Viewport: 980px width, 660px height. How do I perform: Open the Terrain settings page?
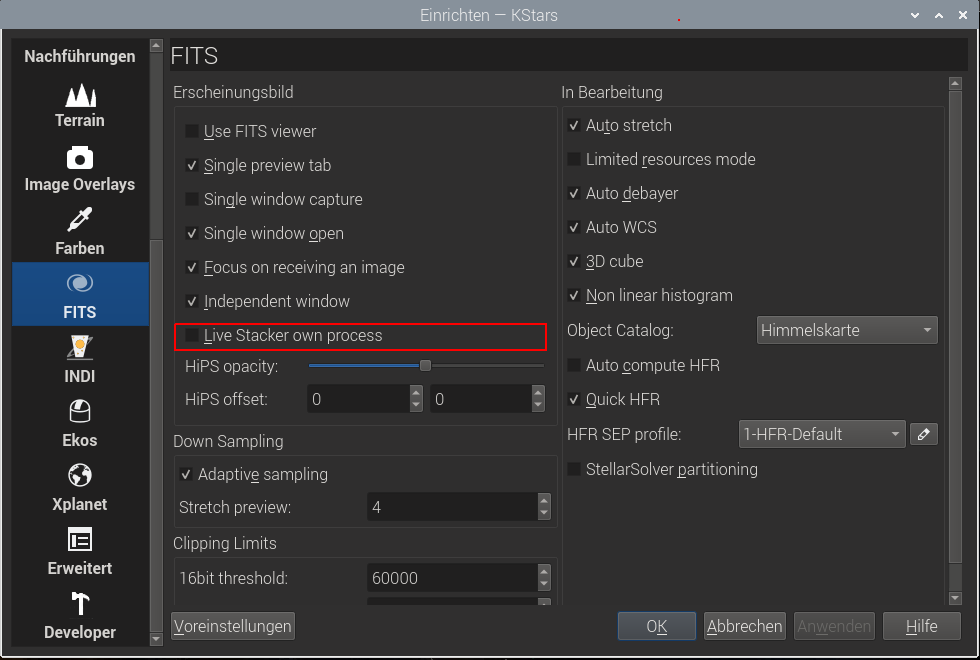coord(80,106)
